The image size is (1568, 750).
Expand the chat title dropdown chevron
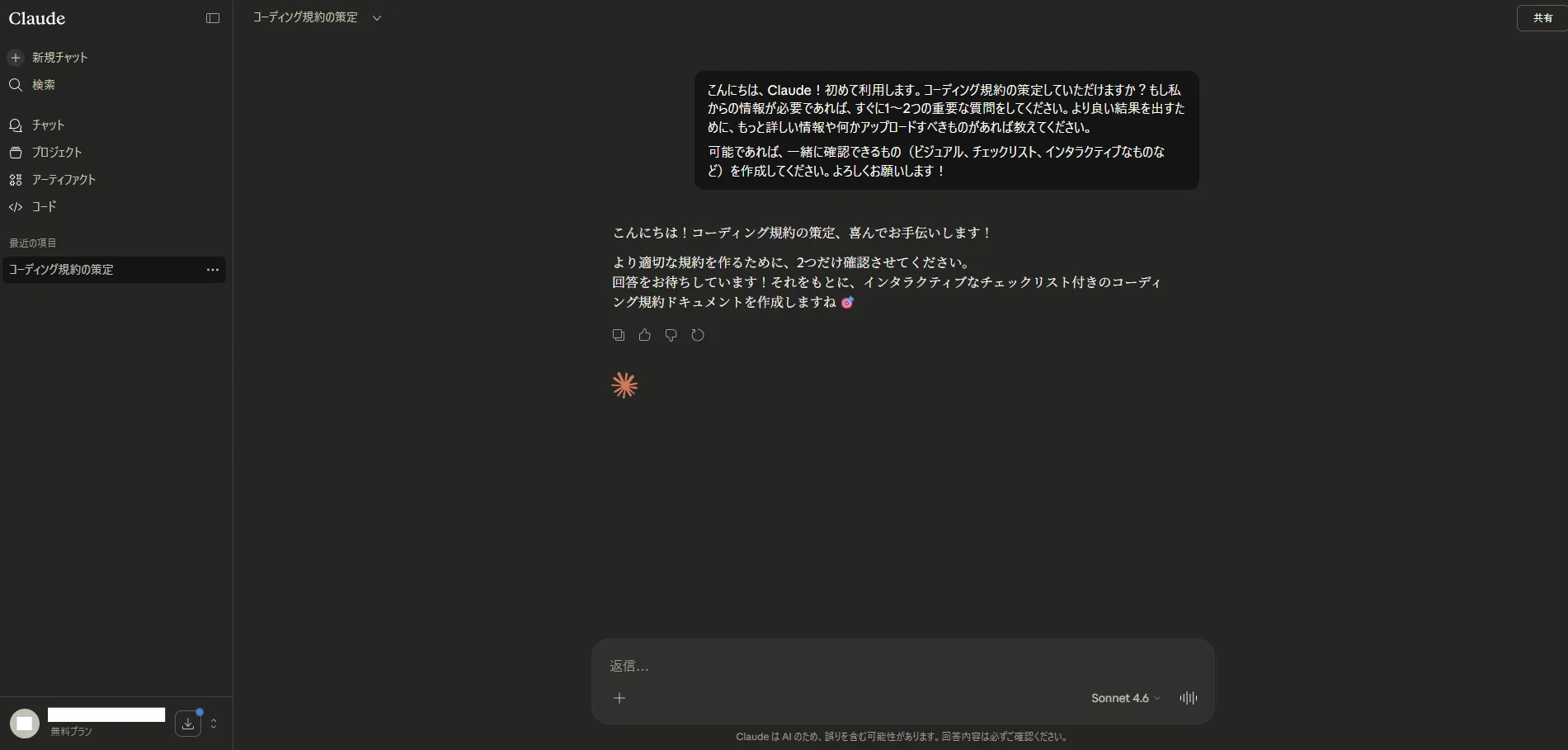tap(377, 18)
